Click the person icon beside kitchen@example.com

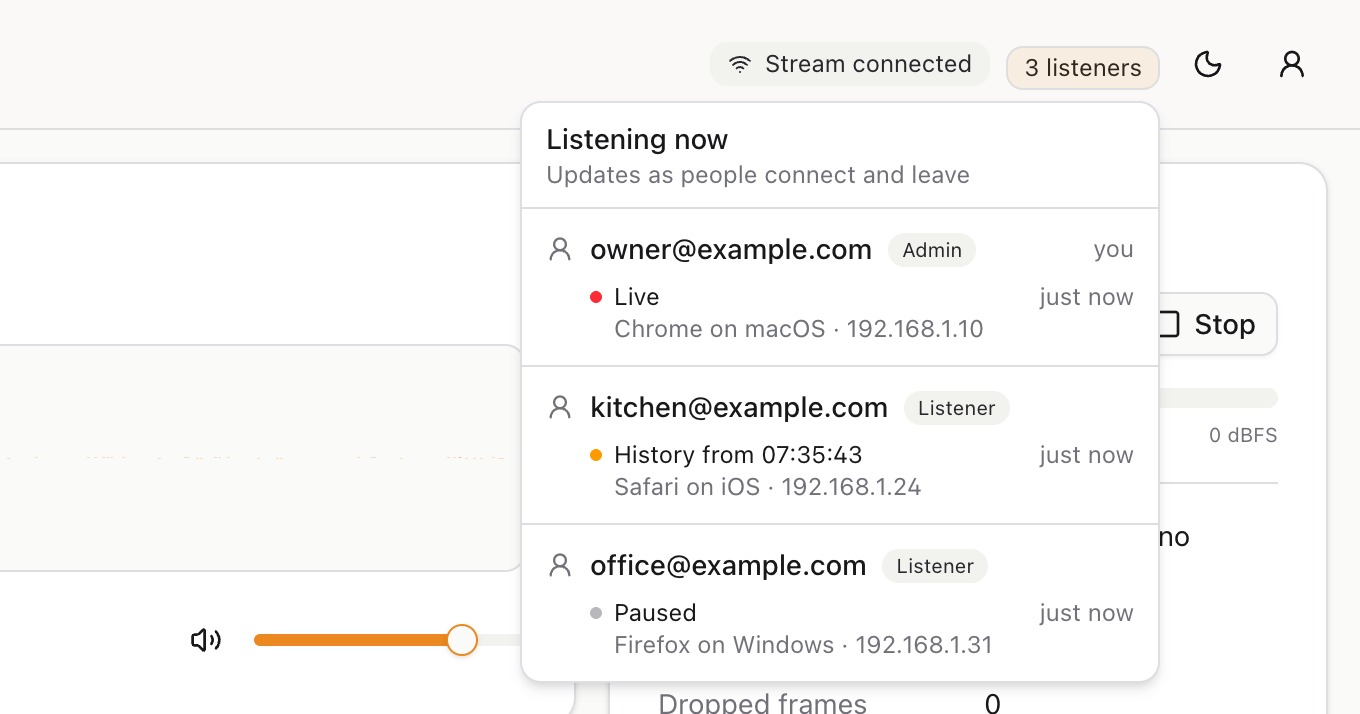560,407
